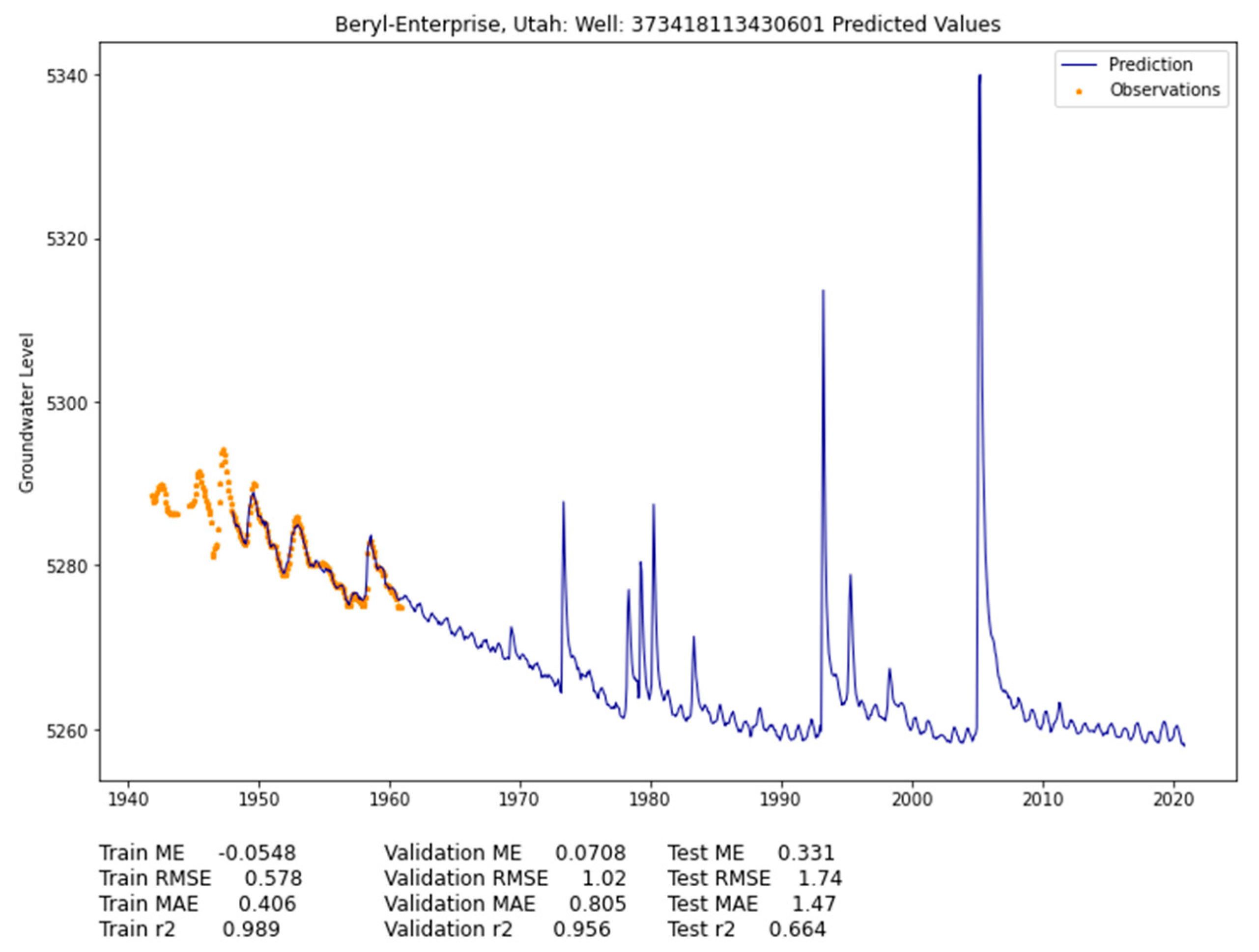Image resolution: width=1259 pixels, height=952 pixels.
Task: Click the Train RMSE value 0.578
Action: (x=273, y=879)
